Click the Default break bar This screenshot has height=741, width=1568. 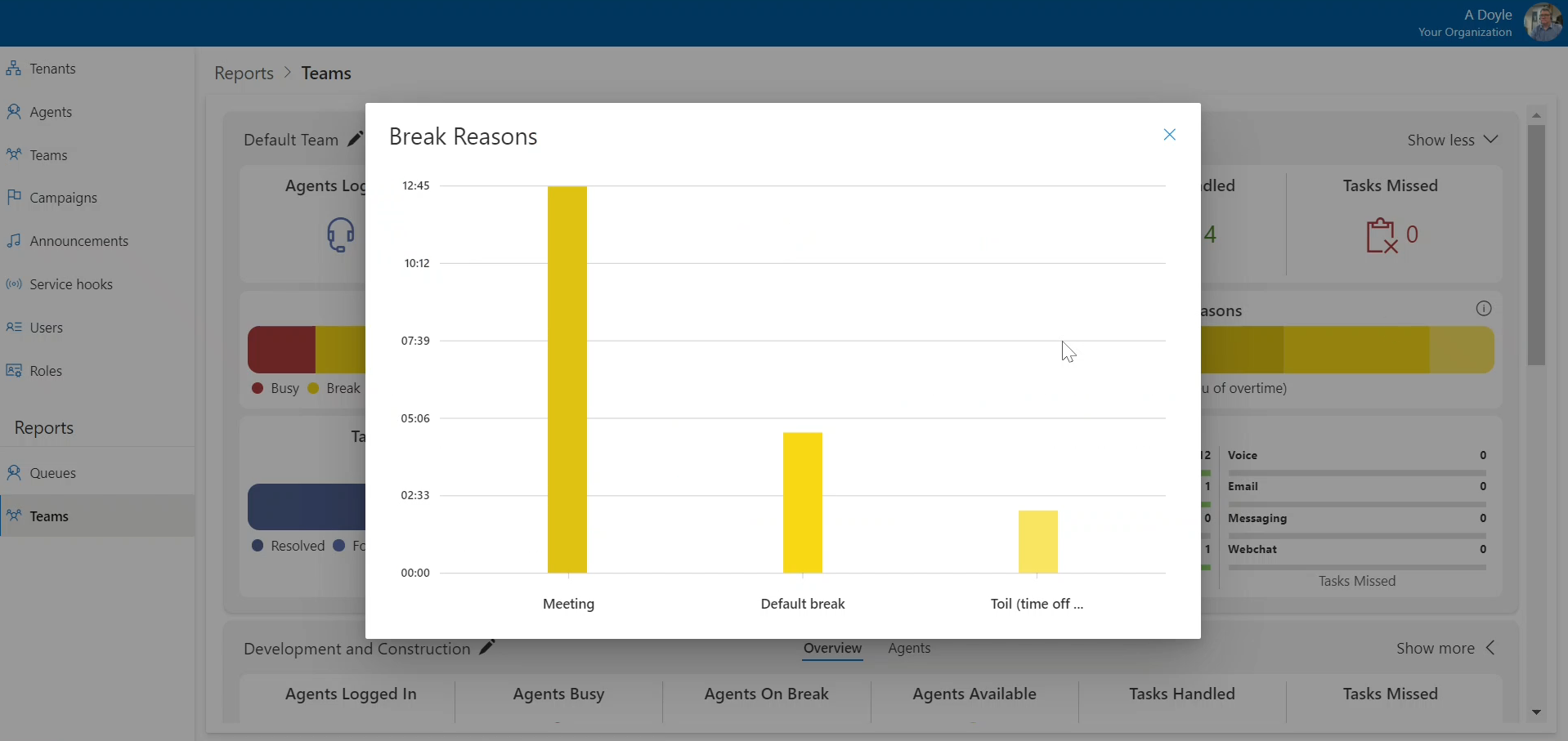click(803, 503)
